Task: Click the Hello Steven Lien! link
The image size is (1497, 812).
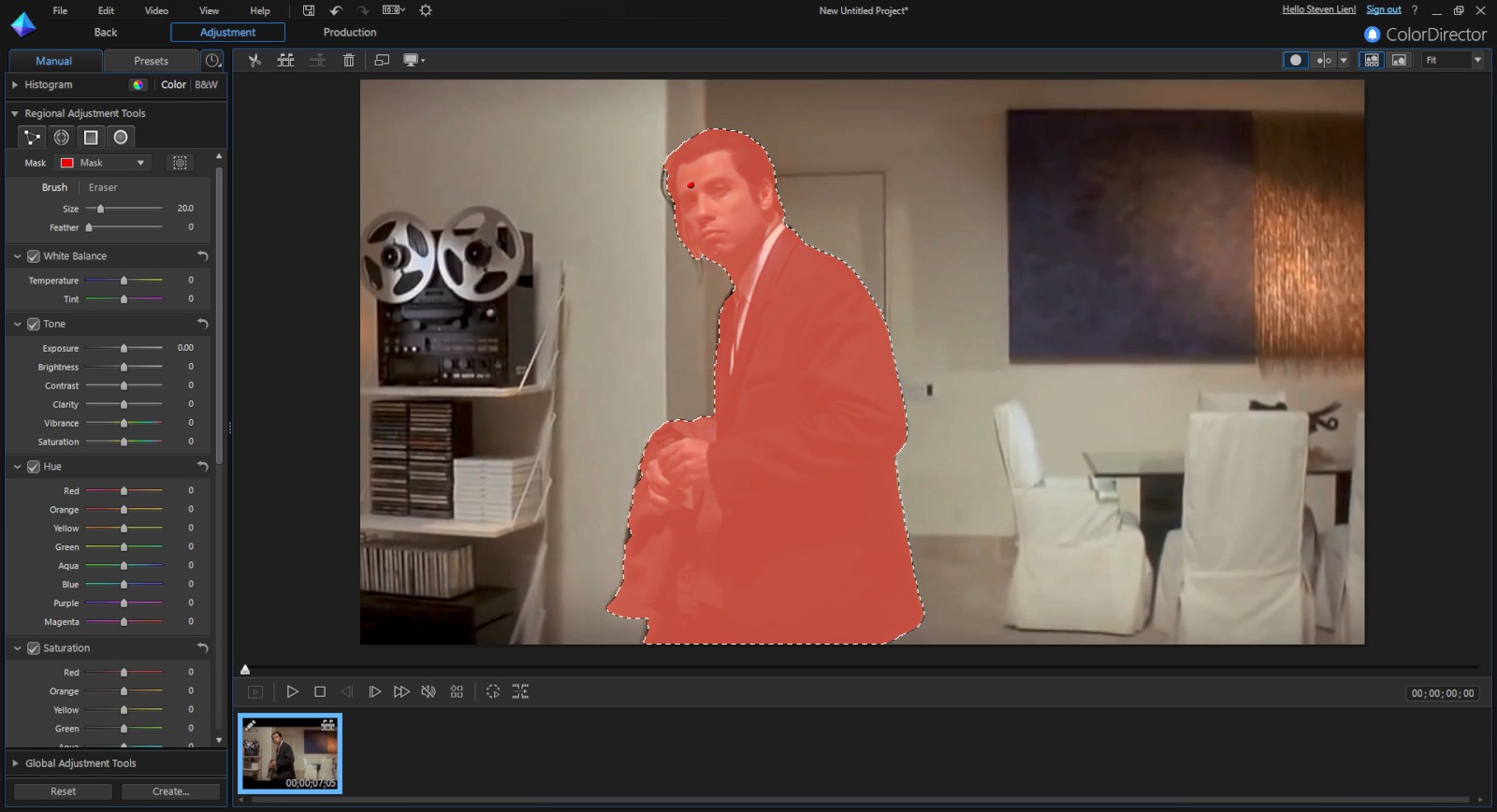Action: (x=1319, y=9)
